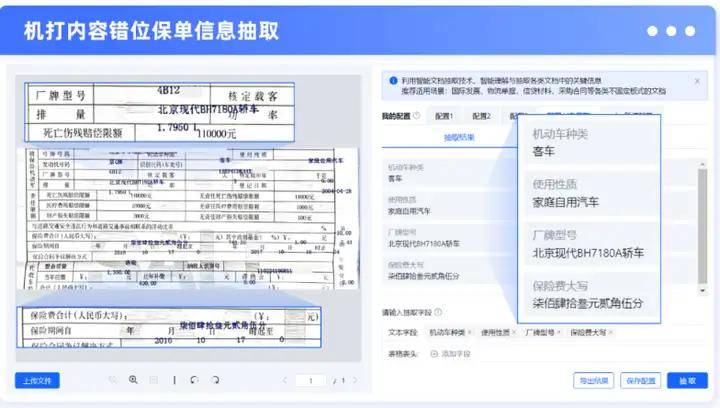Switch to 配置1 tab
The height and width of the screenshot is (408, 720).
[x=444, y=116]
